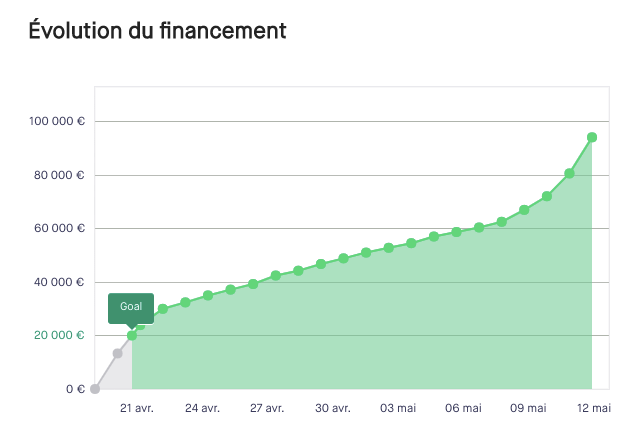Viewport: 629px width, 435px height.
Task: Select the final data point above 12 mai
Action: point(592,137)
